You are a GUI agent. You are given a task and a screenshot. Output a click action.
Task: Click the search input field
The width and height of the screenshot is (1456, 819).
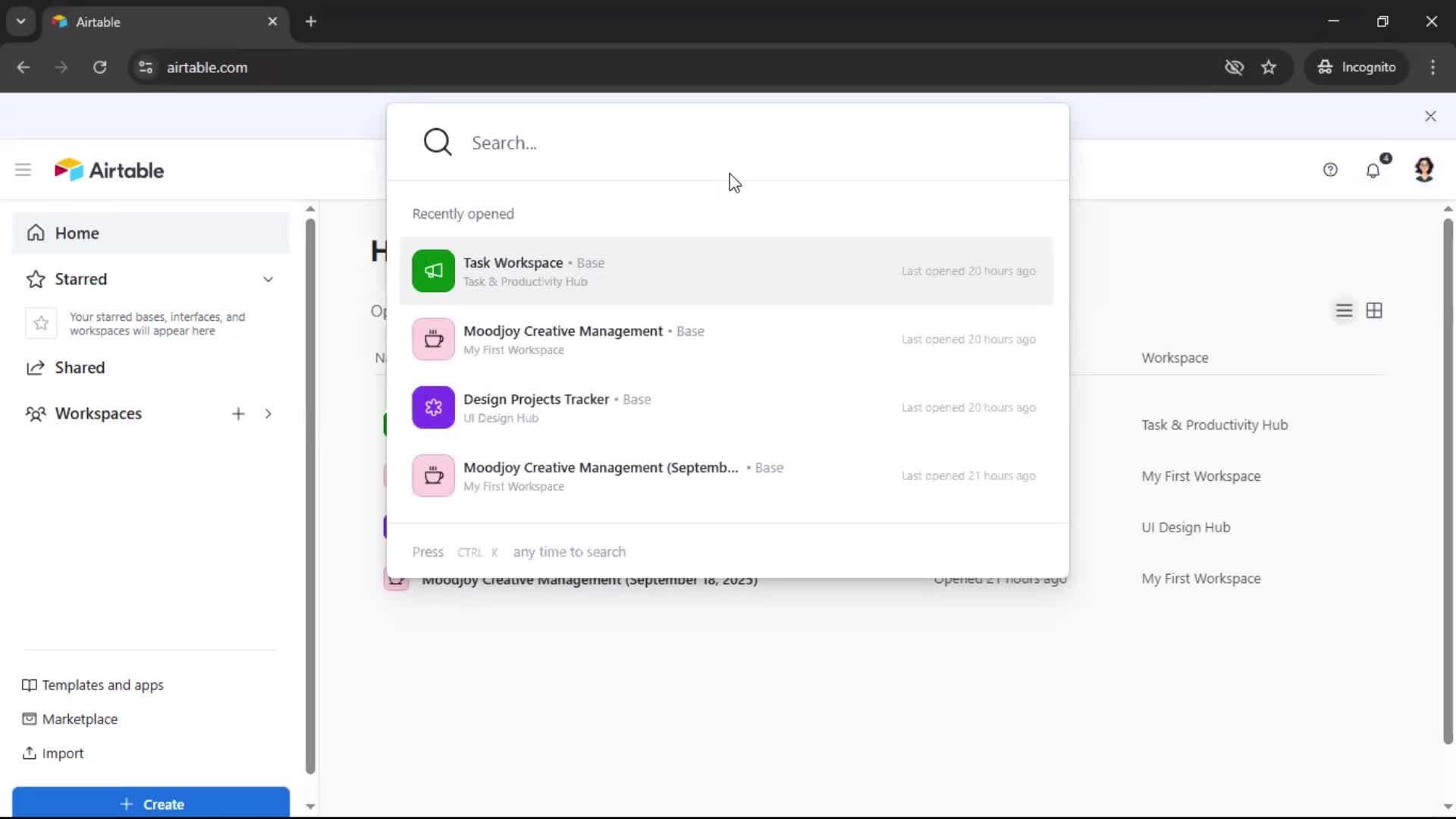coord(682,143)
